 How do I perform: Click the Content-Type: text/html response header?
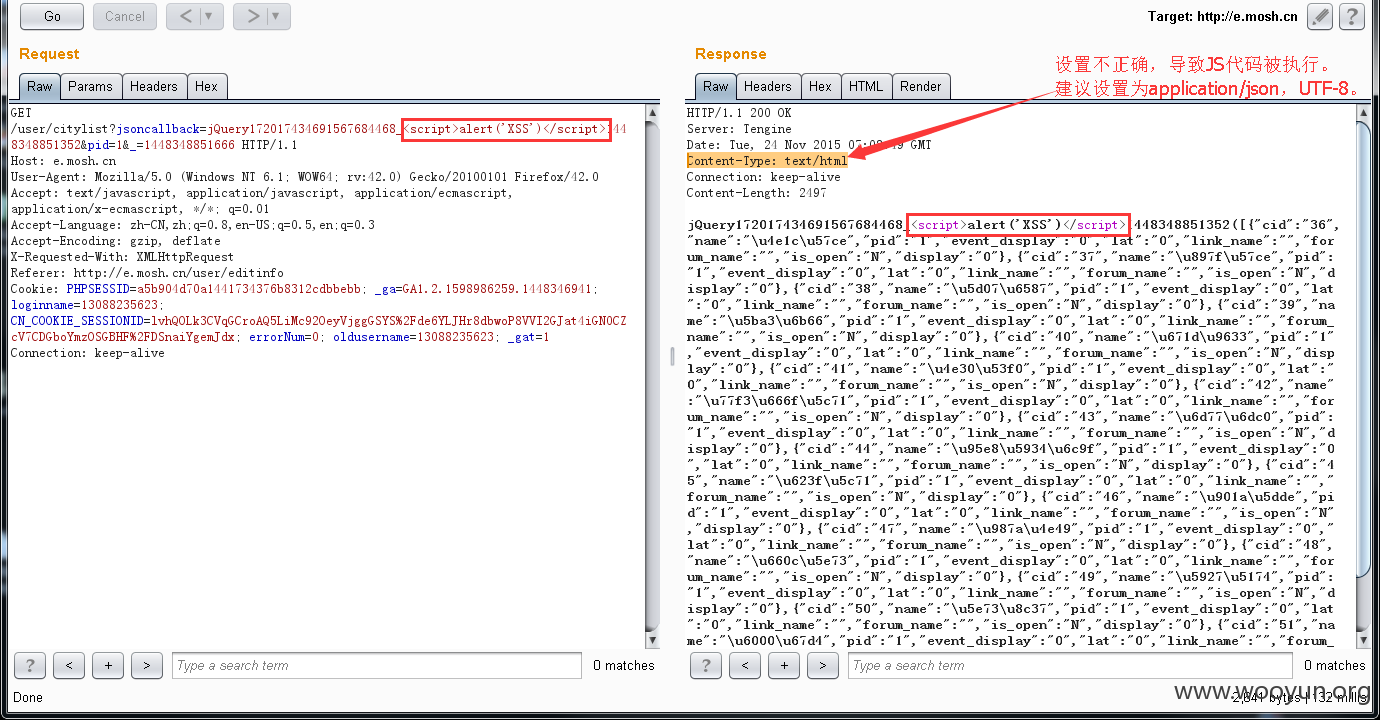tap(767, 161)
